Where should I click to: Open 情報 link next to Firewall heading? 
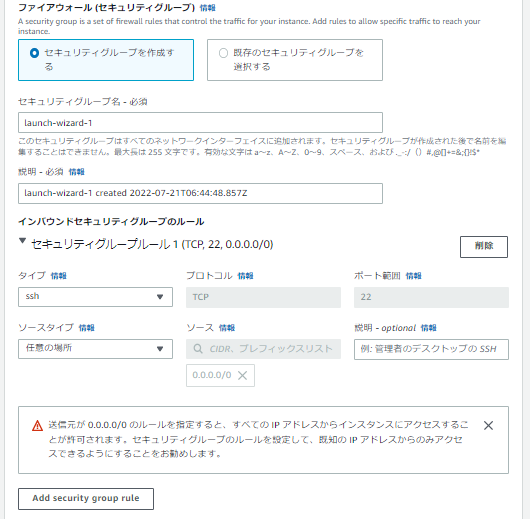coord(207,8)
